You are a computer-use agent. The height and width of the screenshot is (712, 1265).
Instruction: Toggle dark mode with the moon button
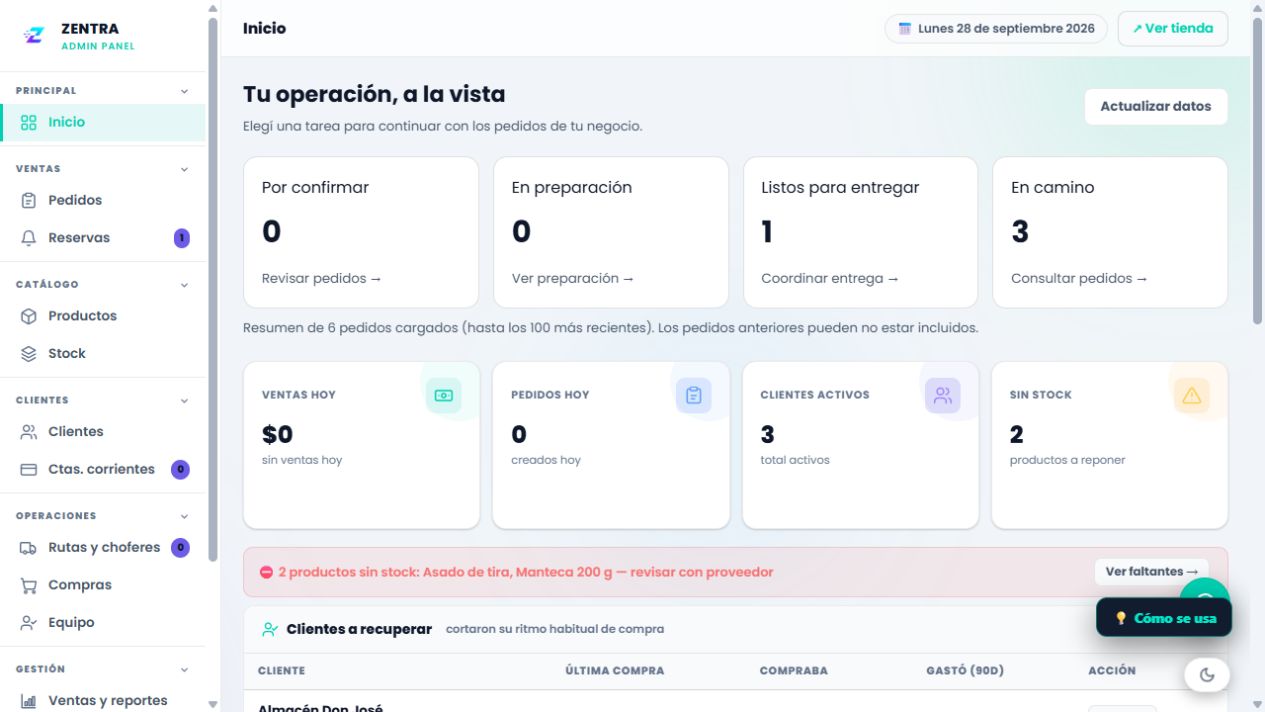coord(1207,675)
